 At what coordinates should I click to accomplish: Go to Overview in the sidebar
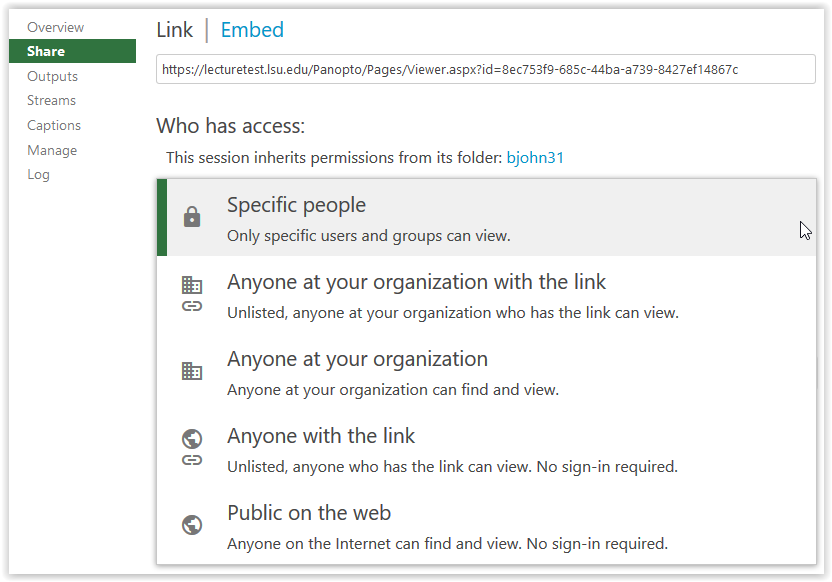(56, 27)
